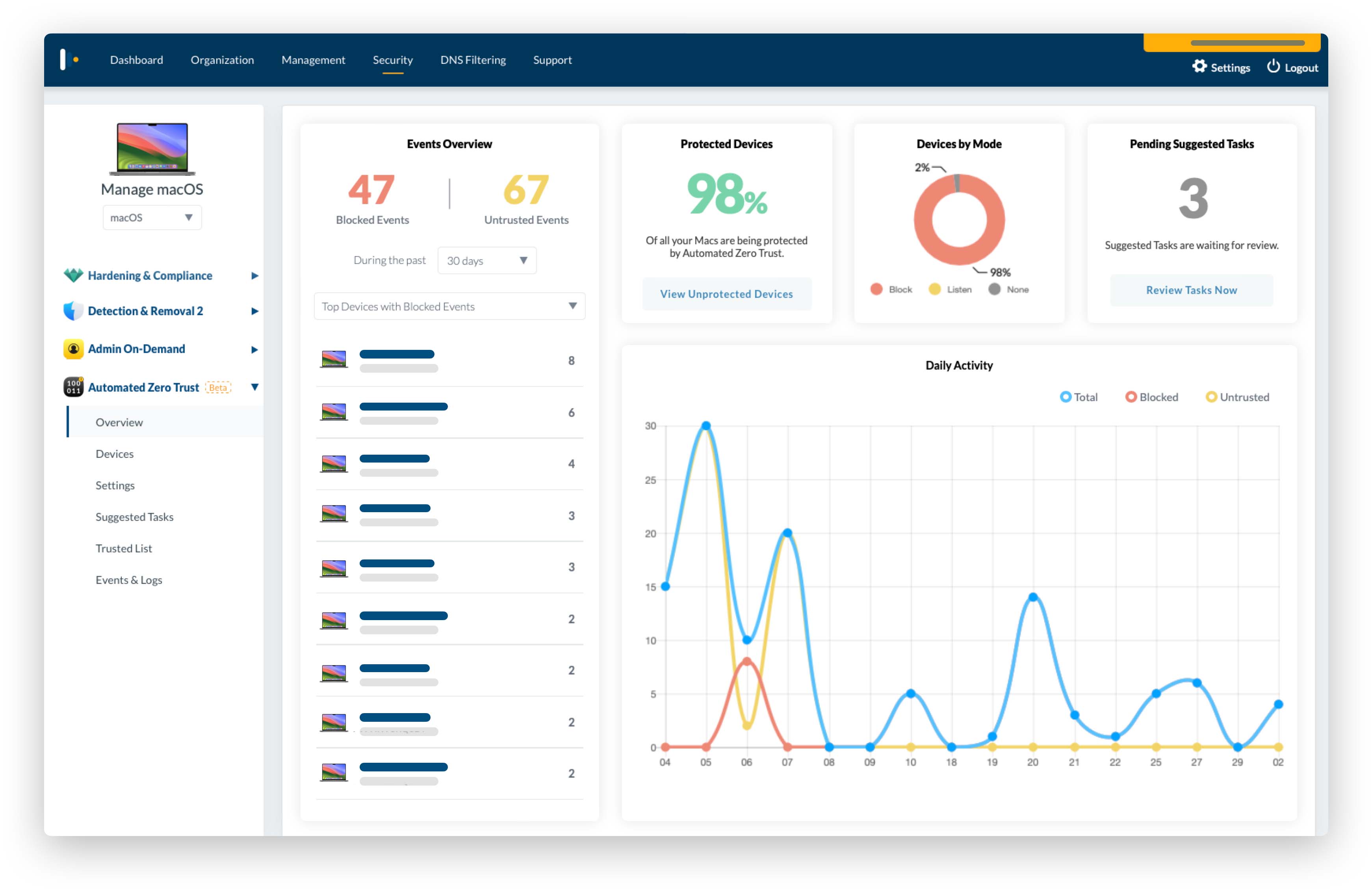Open the Trusted List sidebar entry
Screen dimensions: 1372x890
pos(123,548)
